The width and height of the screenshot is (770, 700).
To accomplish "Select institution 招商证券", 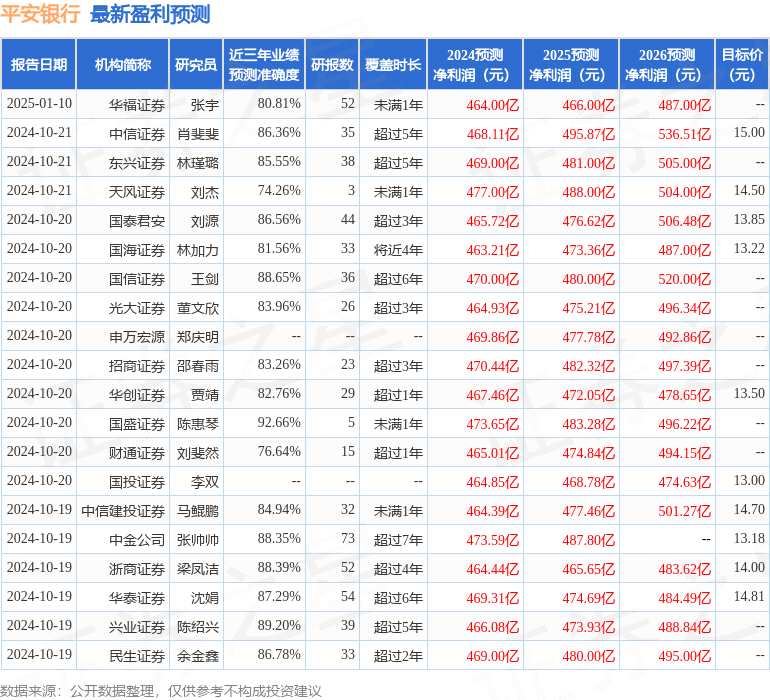I will pyautogui.click(x=137, y=365).
